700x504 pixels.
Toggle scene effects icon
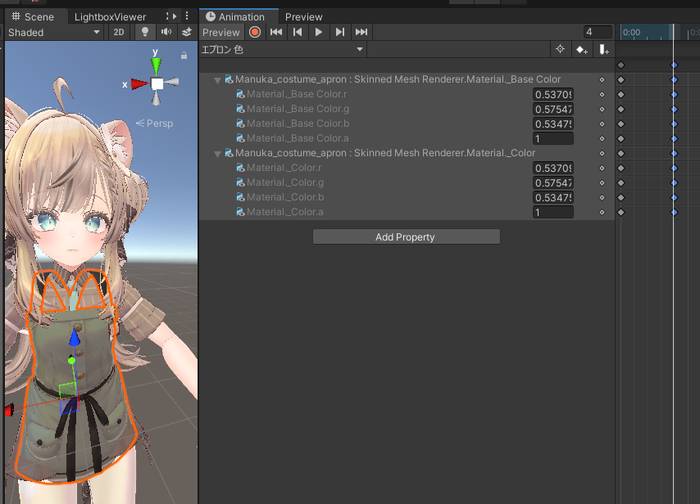(x=187, y=32)
